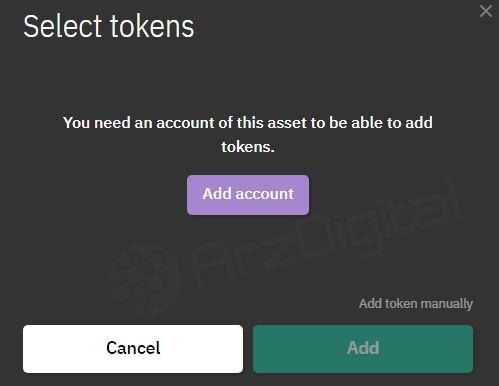Start adding an account for this asset
Image resolution: width=499 pixels, height=386 pixels.
point(248,195)
